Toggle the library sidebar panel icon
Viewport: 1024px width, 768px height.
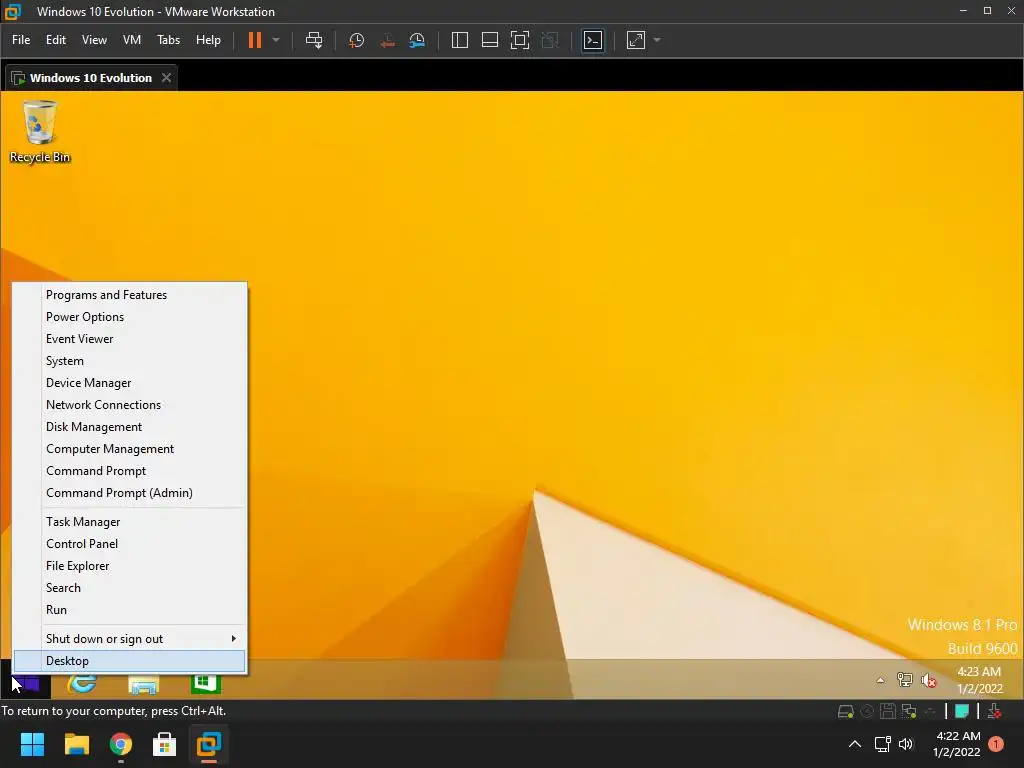tap(460, 40)
